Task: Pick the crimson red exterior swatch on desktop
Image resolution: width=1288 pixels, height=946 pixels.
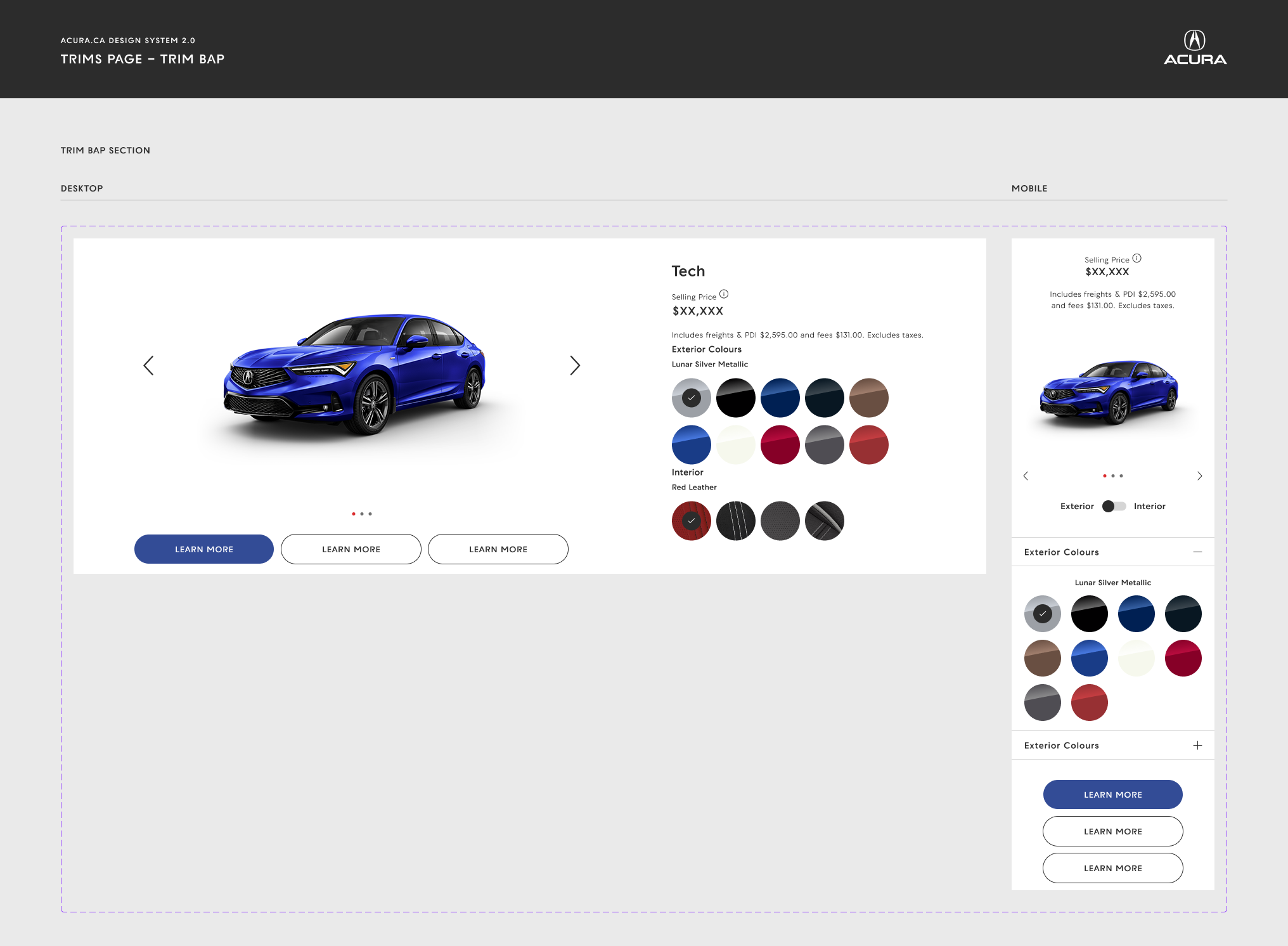Action: pos(780,445)
